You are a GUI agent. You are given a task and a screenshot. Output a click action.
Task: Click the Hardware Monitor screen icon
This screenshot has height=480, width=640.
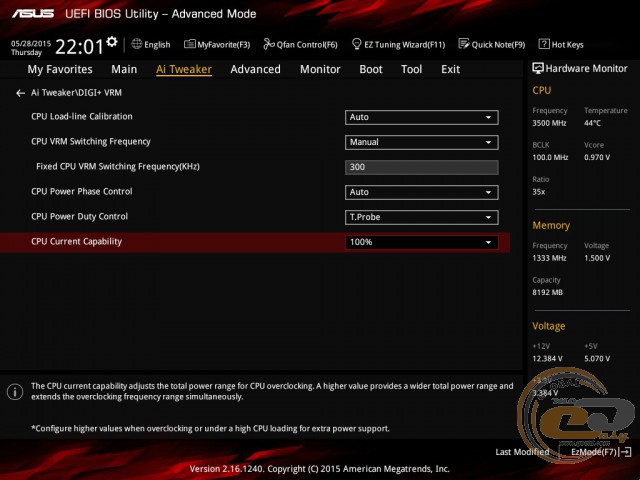(538, 69)
